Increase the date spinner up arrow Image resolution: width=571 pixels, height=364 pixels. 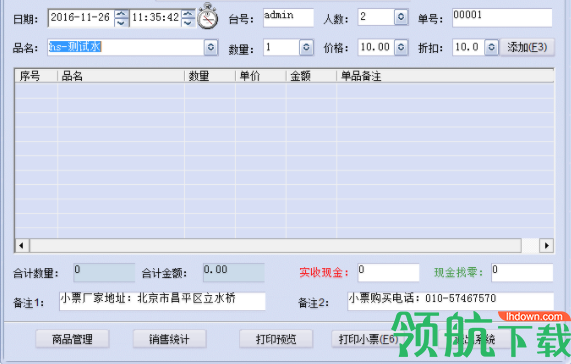click(122, 14)
